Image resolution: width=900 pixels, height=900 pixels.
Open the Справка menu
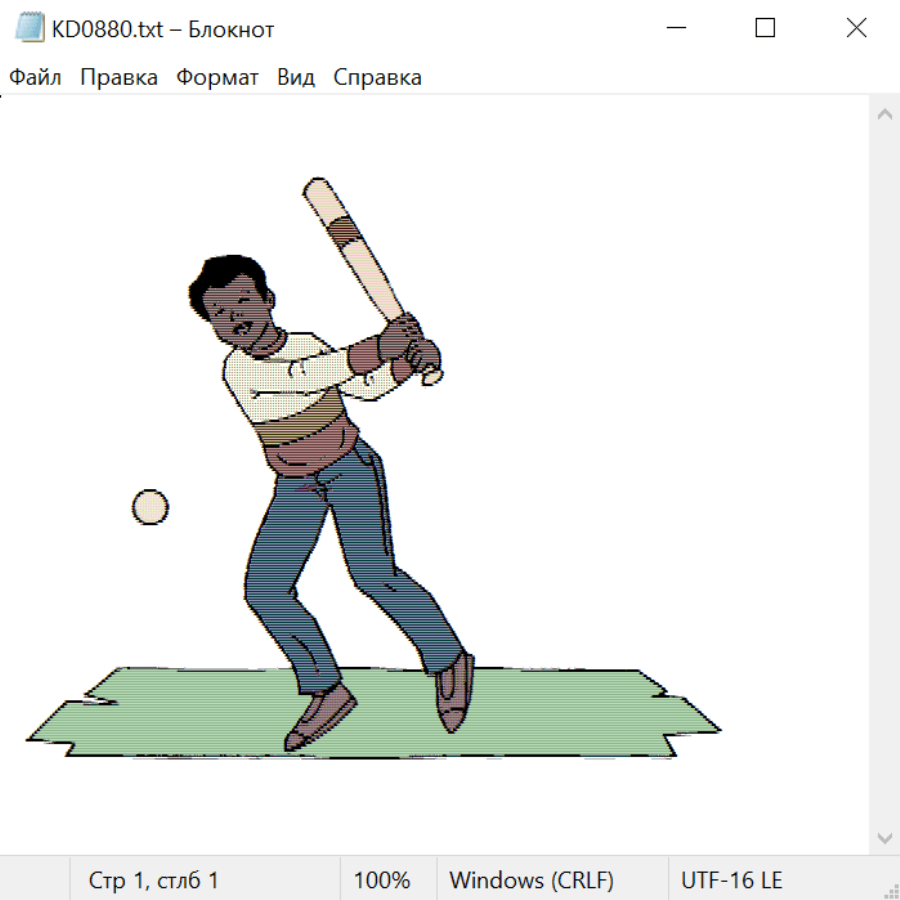click(x=377, y=78)
